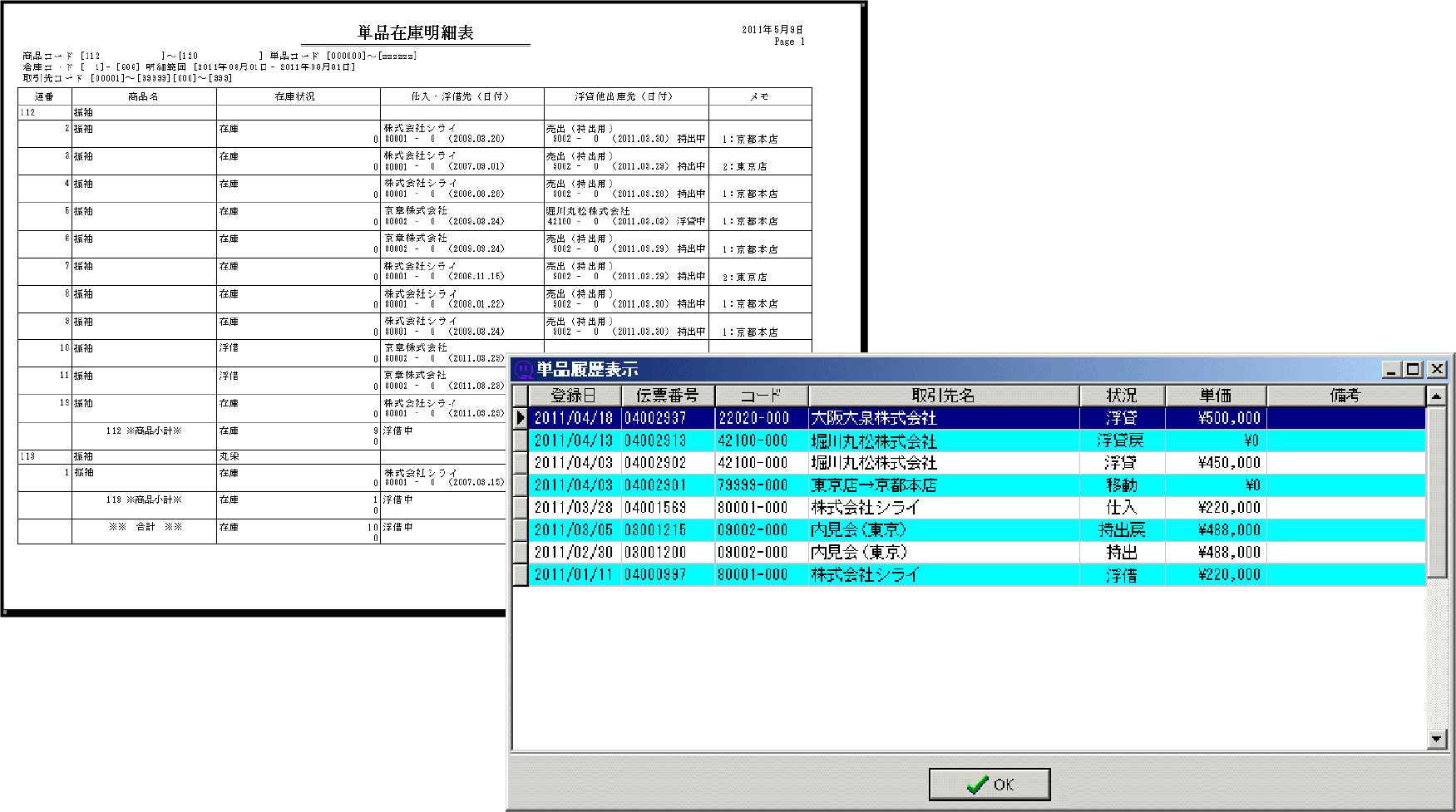1456x812 pixels.
Task: Click the 備考 column header
Action: [1345, 396]
